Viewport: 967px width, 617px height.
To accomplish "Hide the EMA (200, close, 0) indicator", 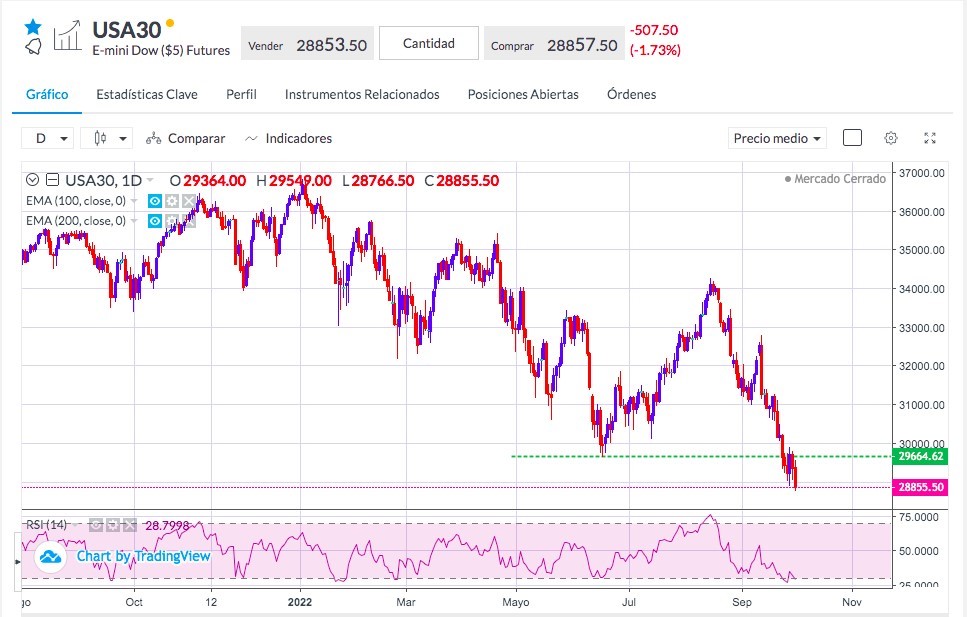I will coord(155,221).
